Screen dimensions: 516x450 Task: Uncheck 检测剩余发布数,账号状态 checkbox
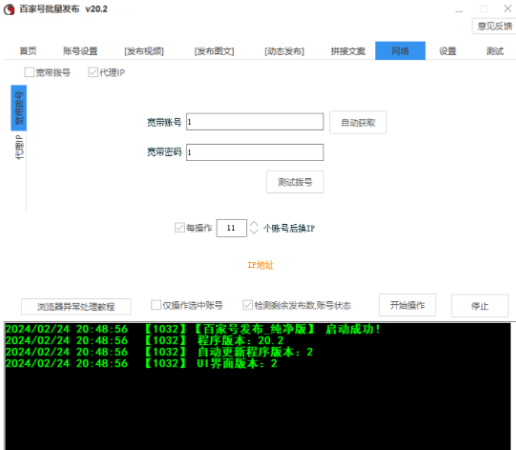[x=247, y=305]
